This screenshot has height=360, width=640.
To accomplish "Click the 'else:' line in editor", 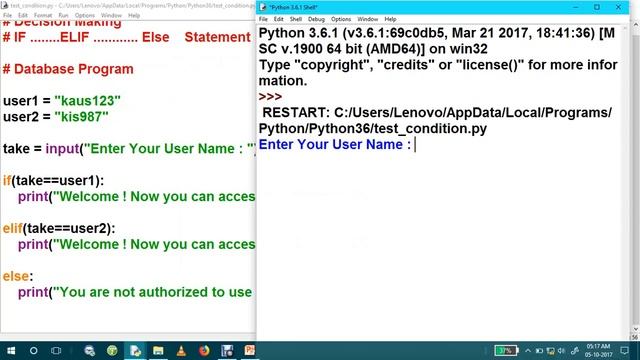I will 18,276.
